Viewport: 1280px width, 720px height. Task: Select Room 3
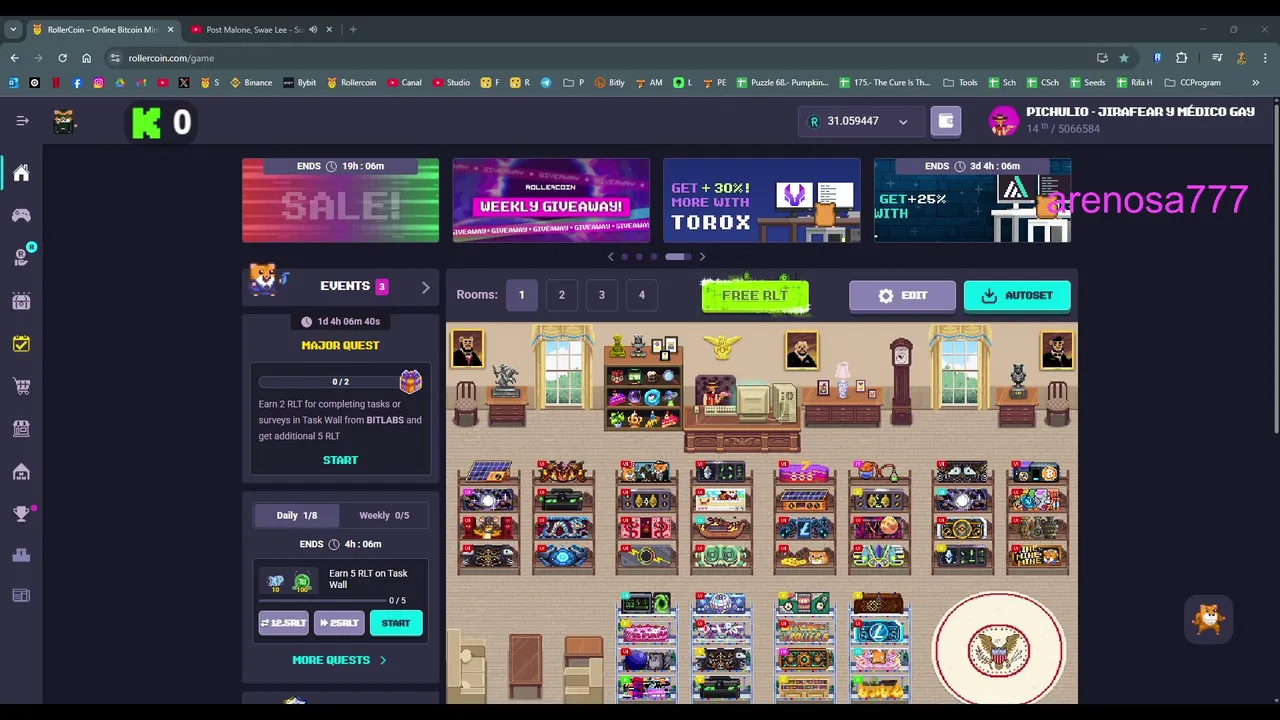click(602, 295)
